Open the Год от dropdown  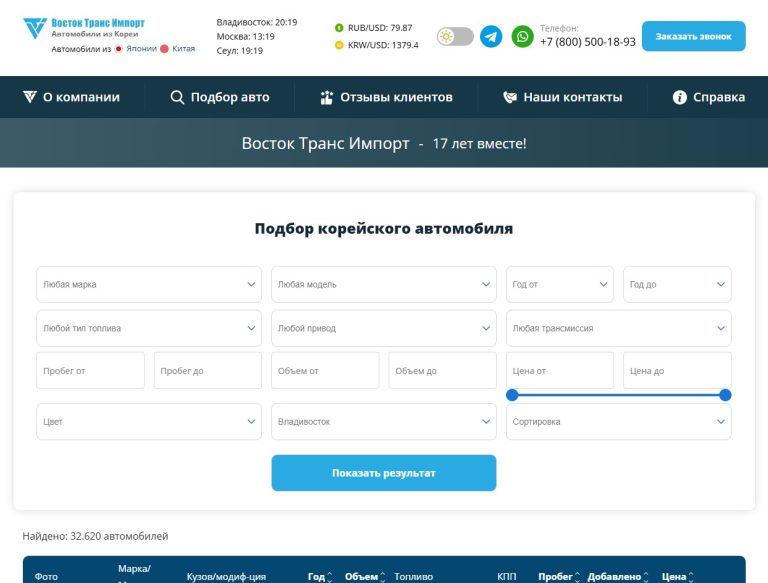click(560, 284)
